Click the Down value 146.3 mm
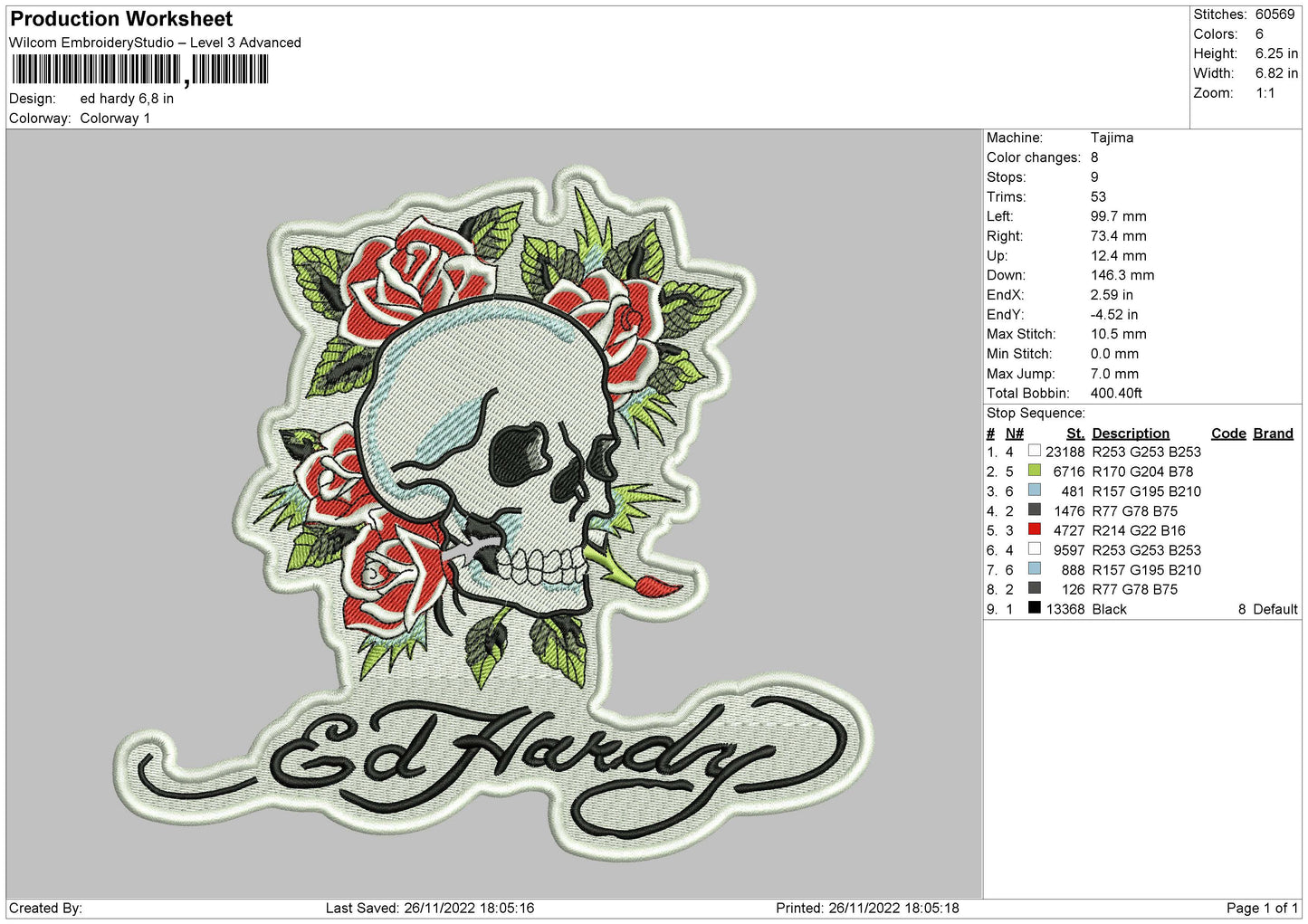This screenshot has height=924, width=1308. click(1122, 275)
